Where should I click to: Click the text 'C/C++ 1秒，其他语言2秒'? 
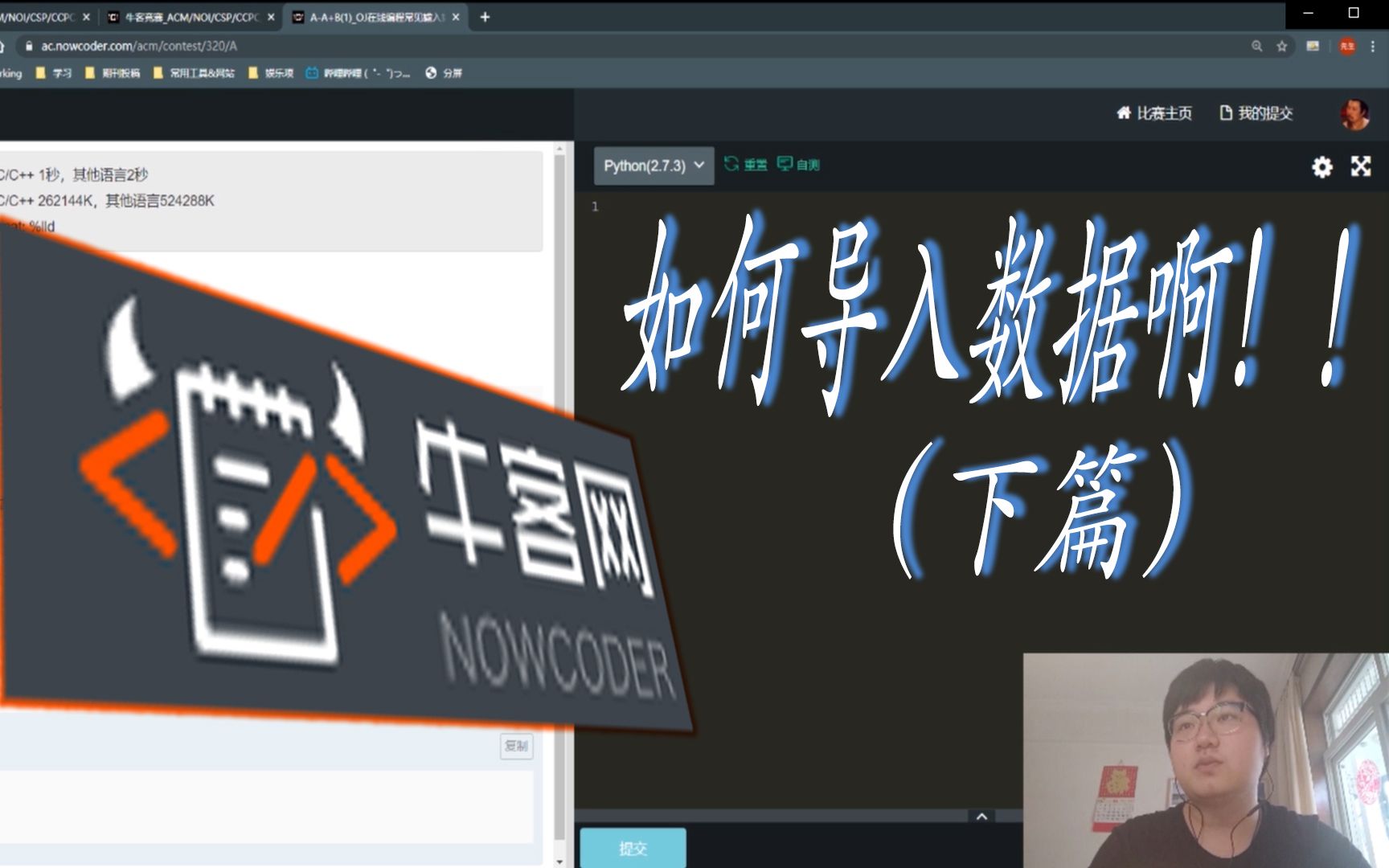tap(74, 174)
